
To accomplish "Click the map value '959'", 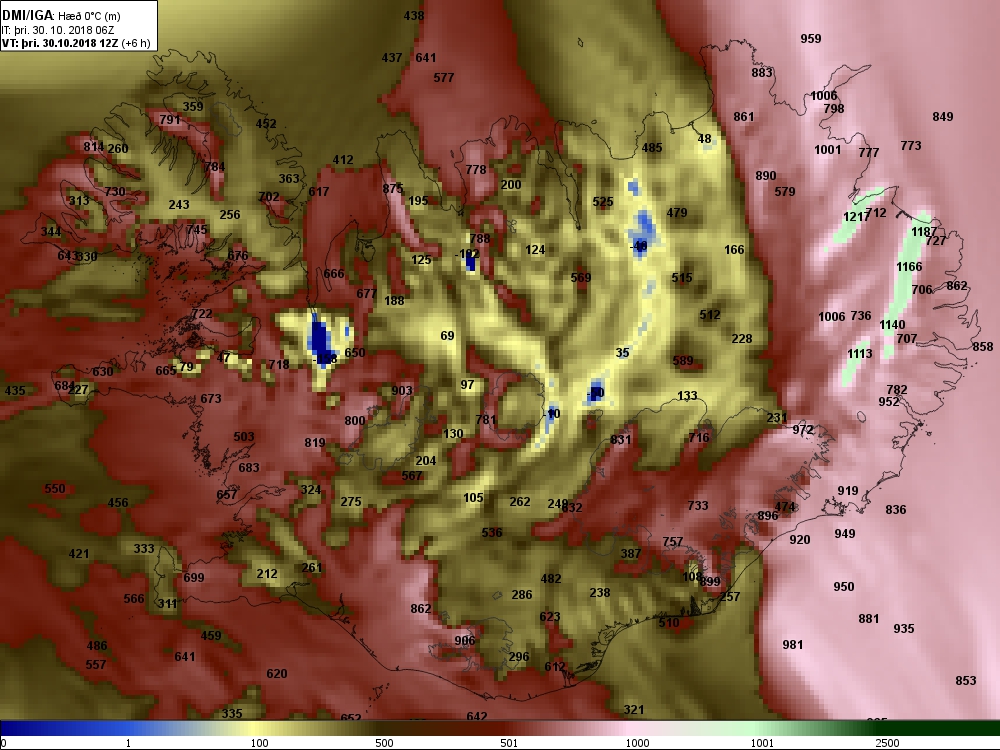I will 811,39.
